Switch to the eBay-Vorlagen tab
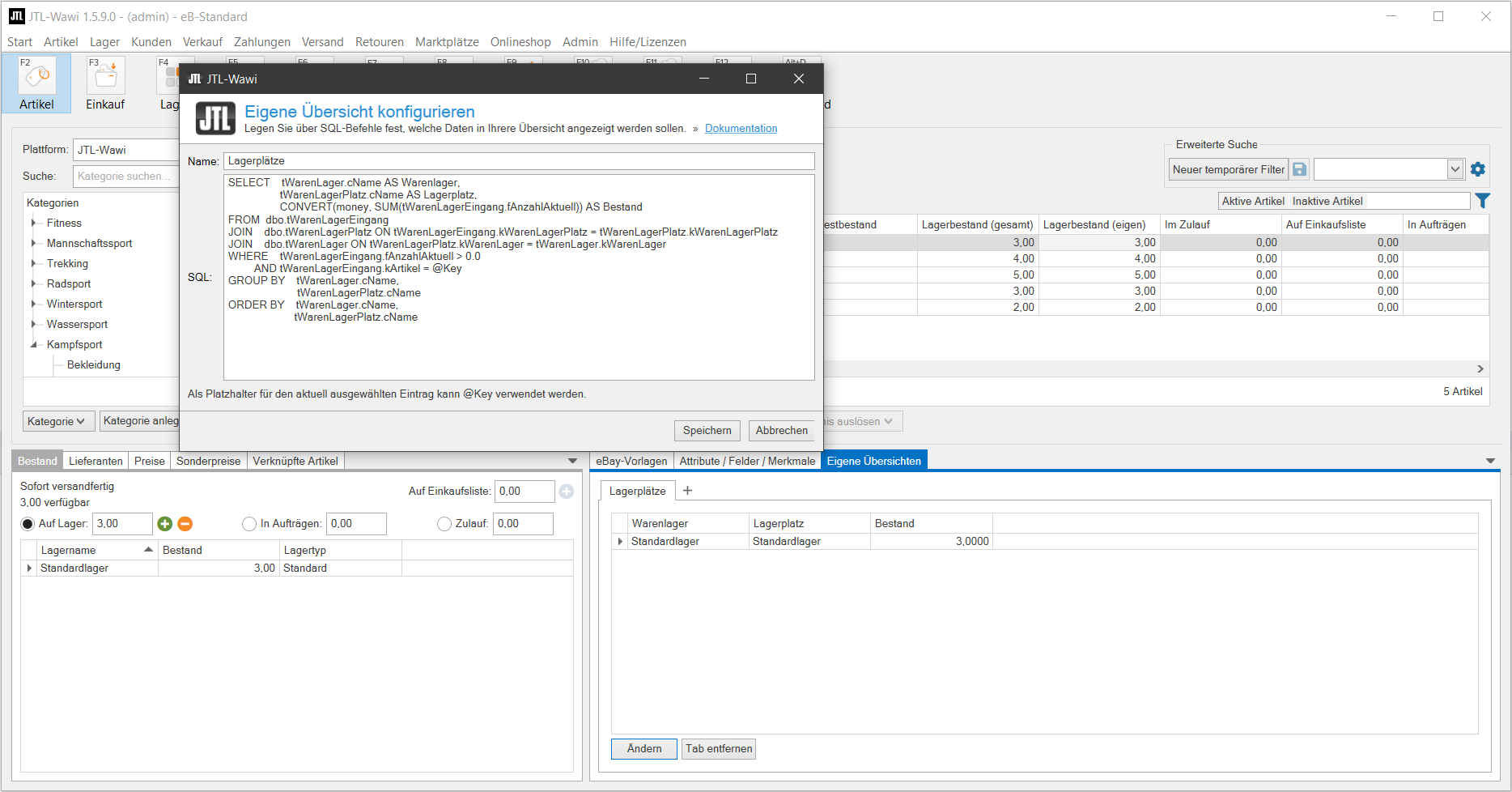1512x792 pixels. pyautogui.click(x=631, y=461)
